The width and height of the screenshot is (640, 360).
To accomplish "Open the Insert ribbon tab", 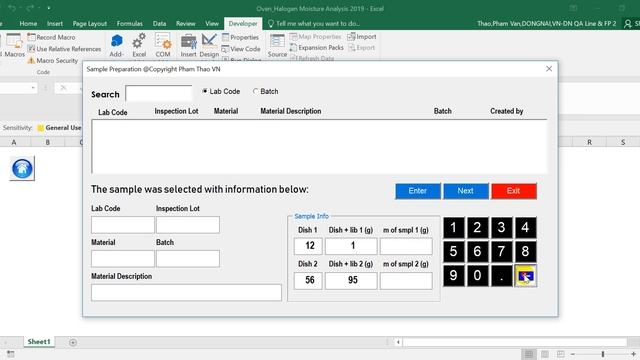I will point(55,24).
